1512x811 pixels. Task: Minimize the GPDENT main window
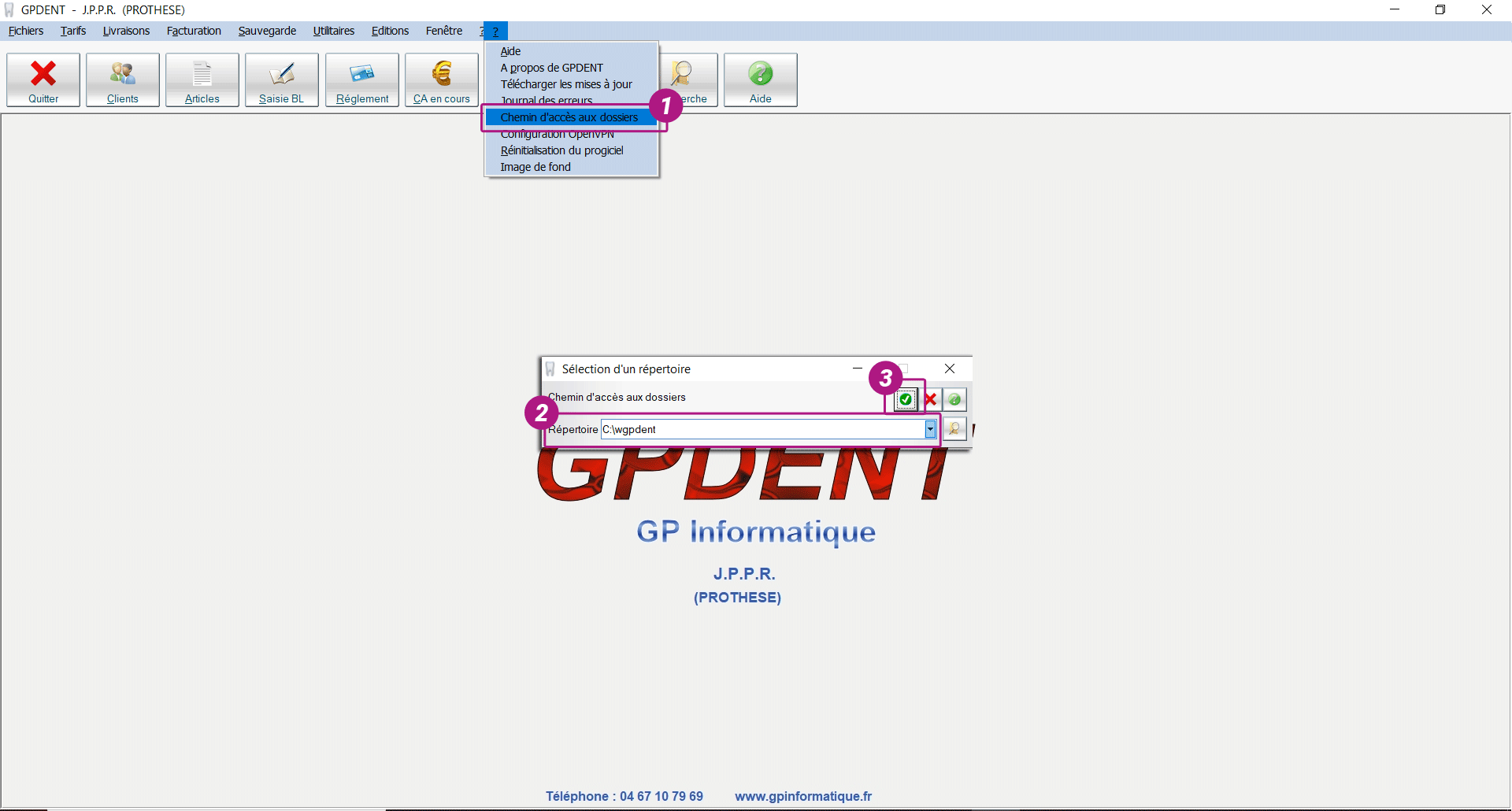[x=1395, y=9]
